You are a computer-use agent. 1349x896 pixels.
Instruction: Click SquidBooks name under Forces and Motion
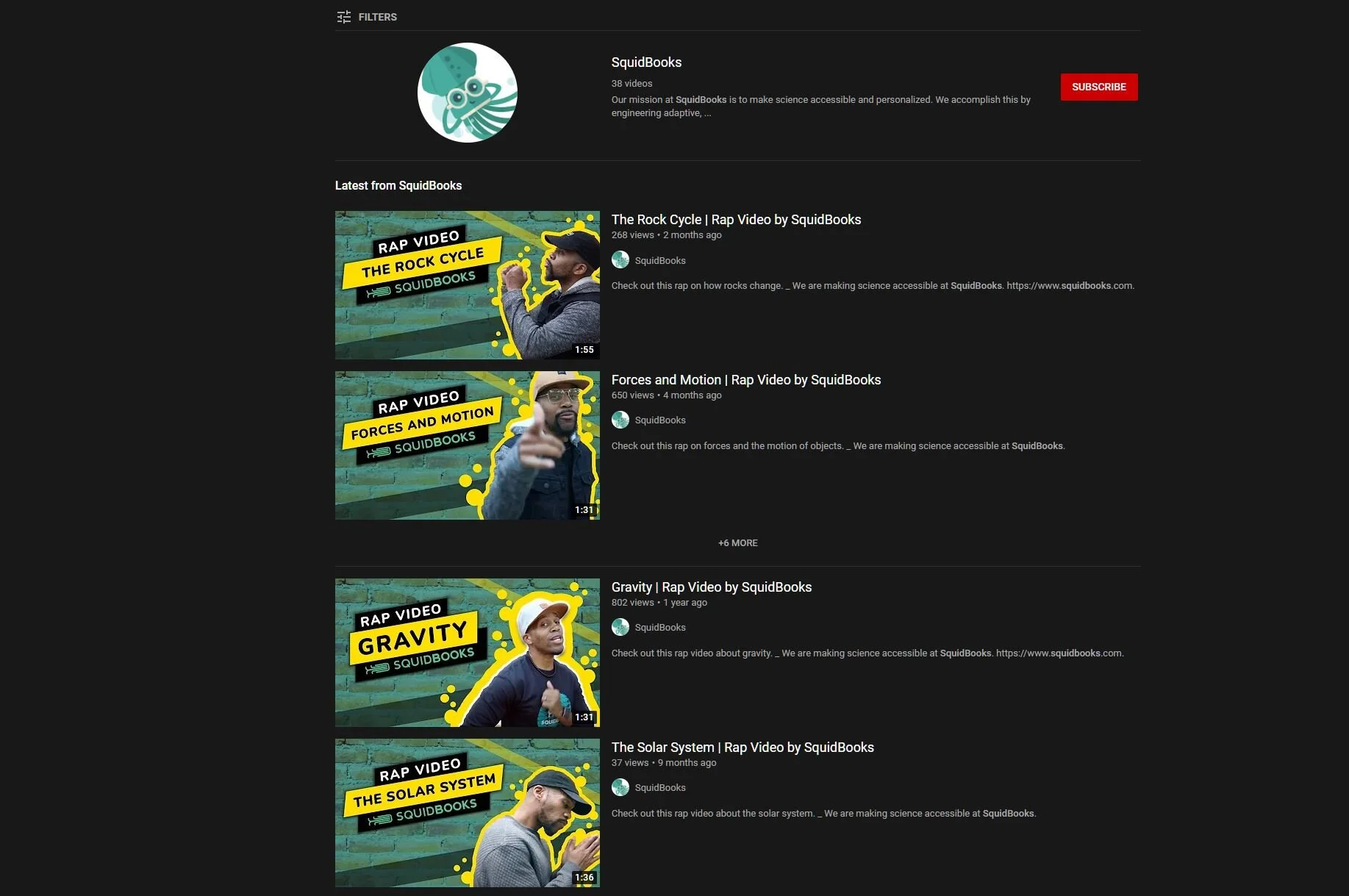point(660,420)
